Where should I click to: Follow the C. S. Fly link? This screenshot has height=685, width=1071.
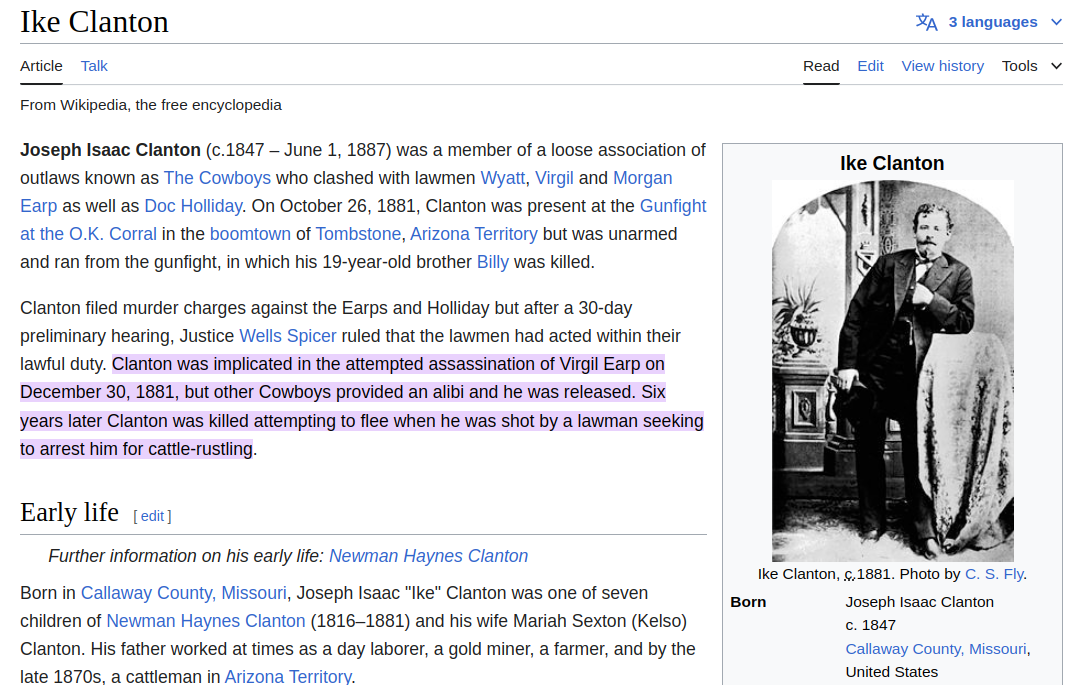click(x=993, y=574)
